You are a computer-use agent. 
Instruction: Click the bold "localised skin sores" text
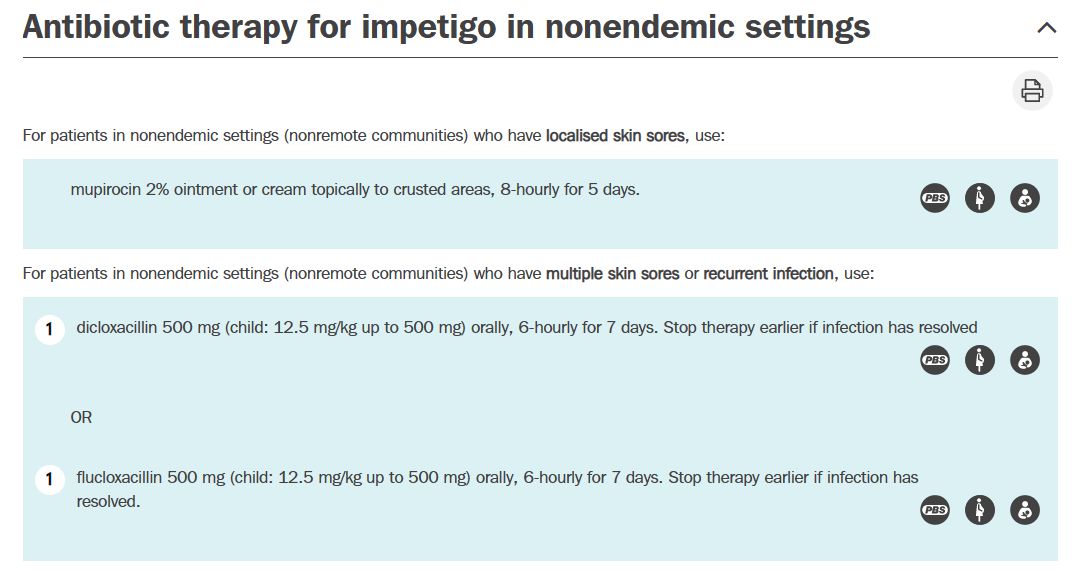pyautogui.click(x=616, y=135)
